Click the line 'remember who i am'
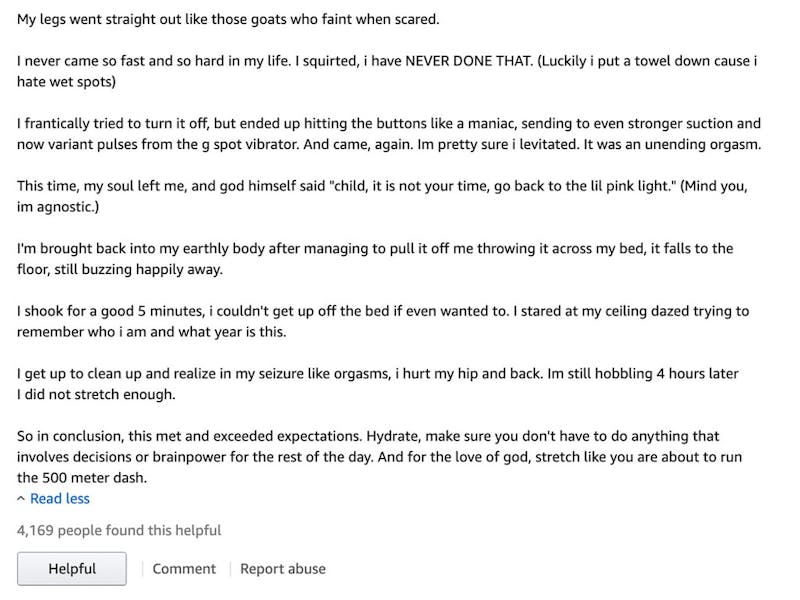This screenshot has width=800, height=600. point(152,332)
